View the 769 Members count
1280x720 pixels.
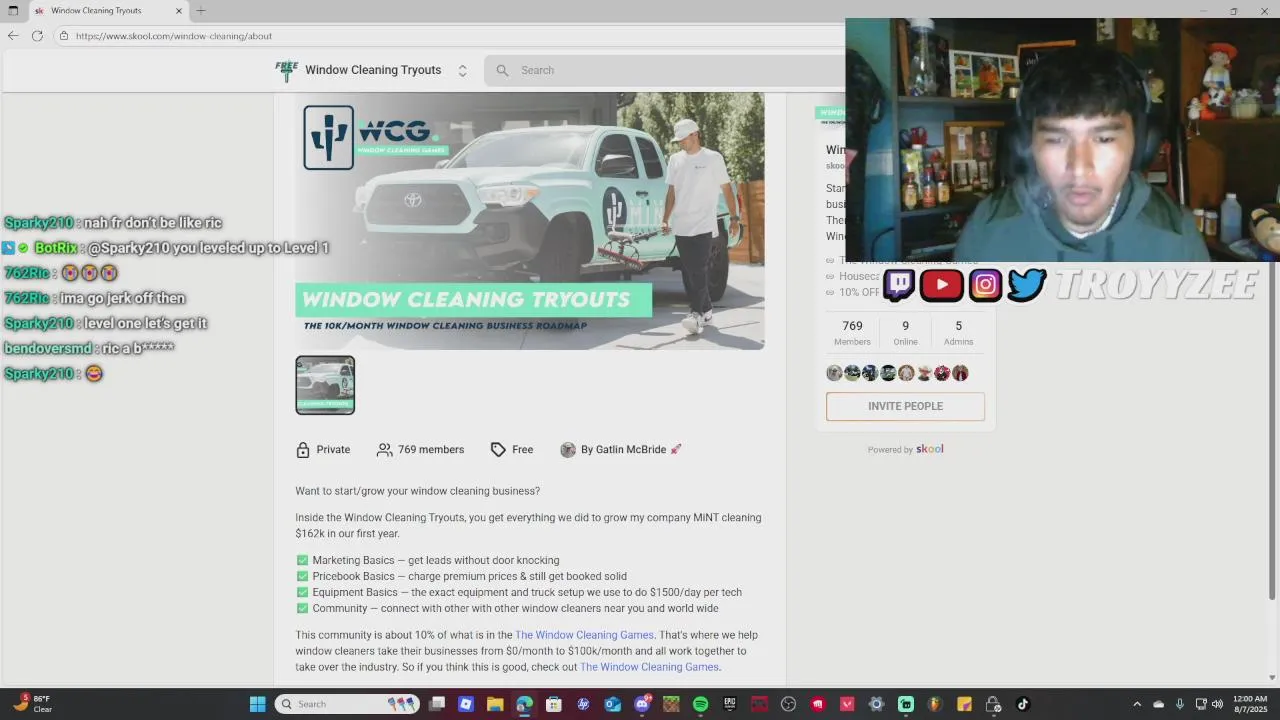point(852,333)
